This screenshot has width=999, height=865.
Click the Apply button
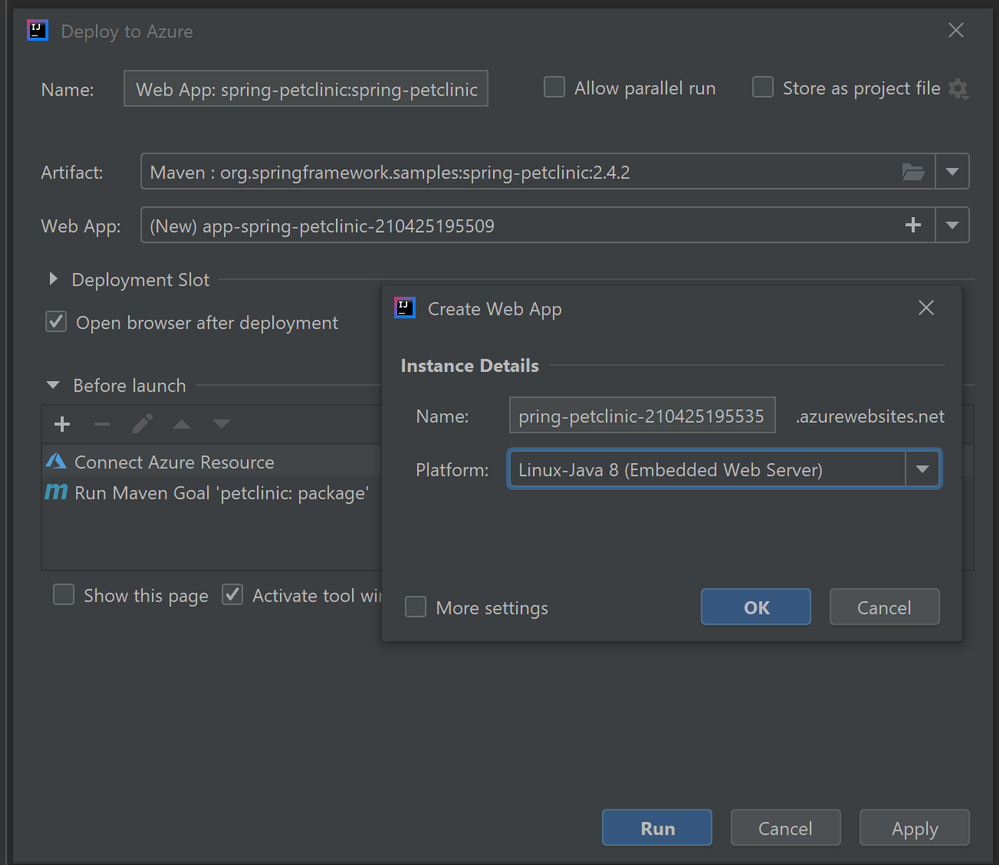click(914, 828)
